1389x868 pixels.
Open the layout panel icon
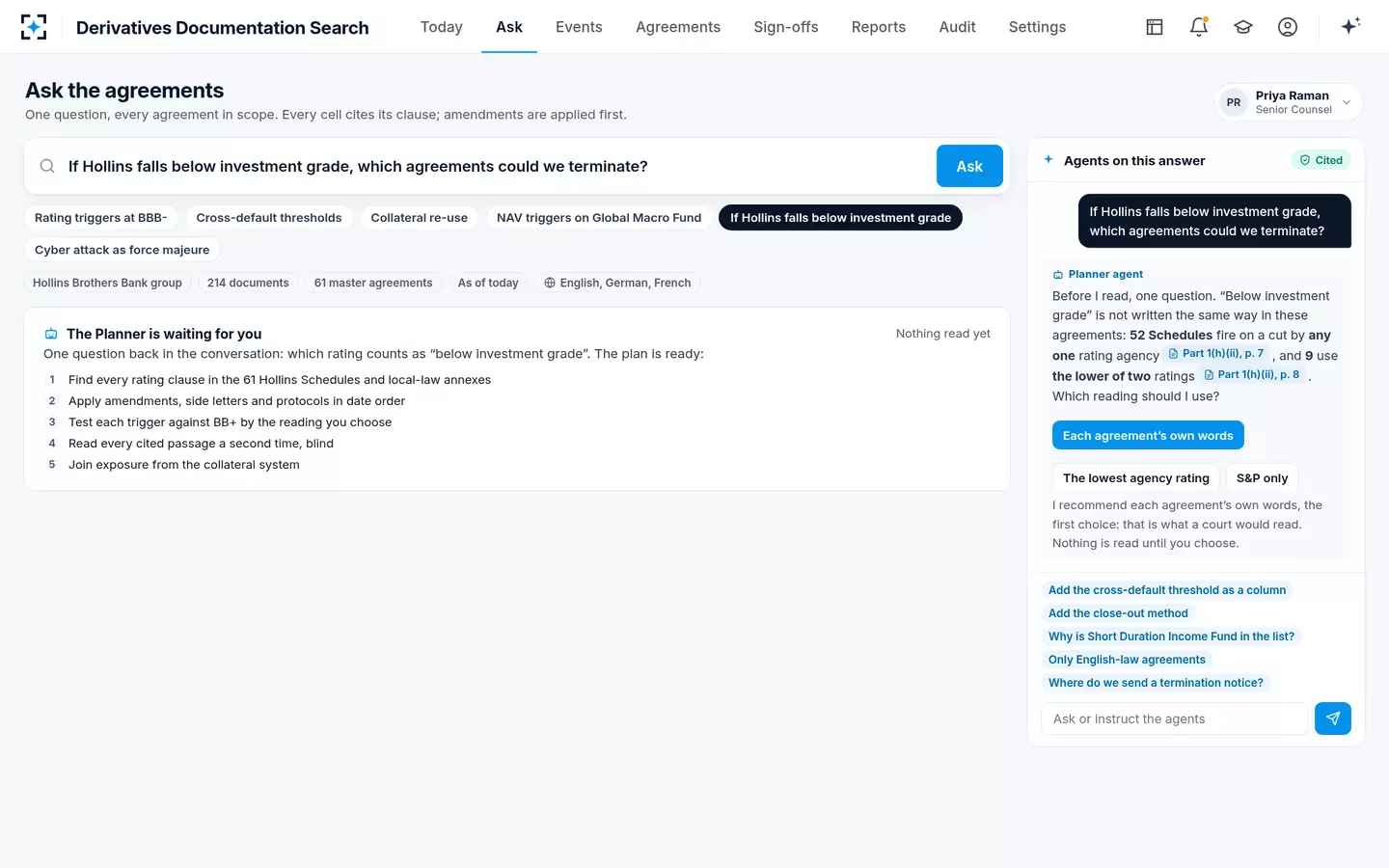click(x=1155, y=27)
